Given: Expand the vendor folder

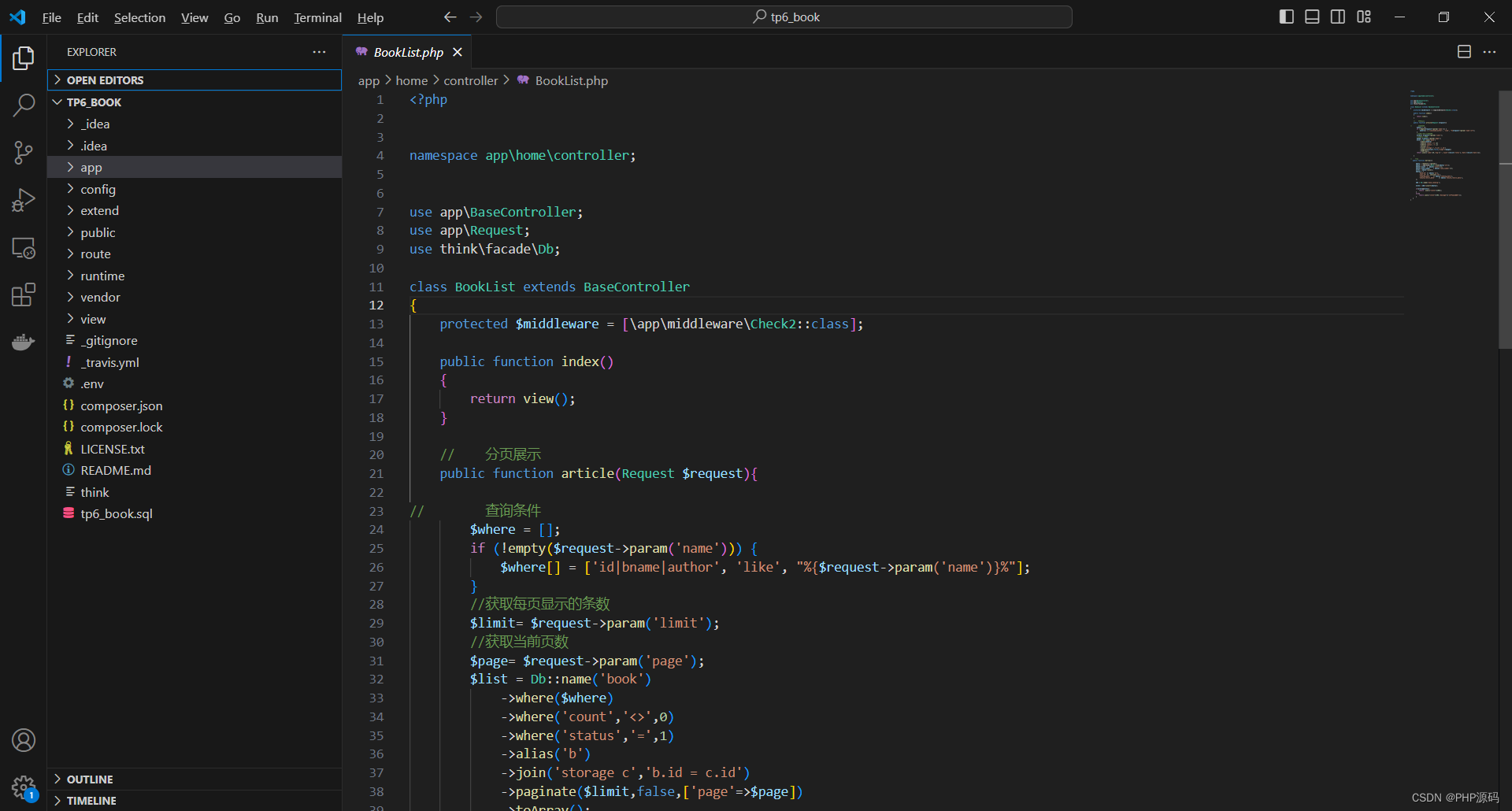Looking at the screenshot, I should point(195,297).
